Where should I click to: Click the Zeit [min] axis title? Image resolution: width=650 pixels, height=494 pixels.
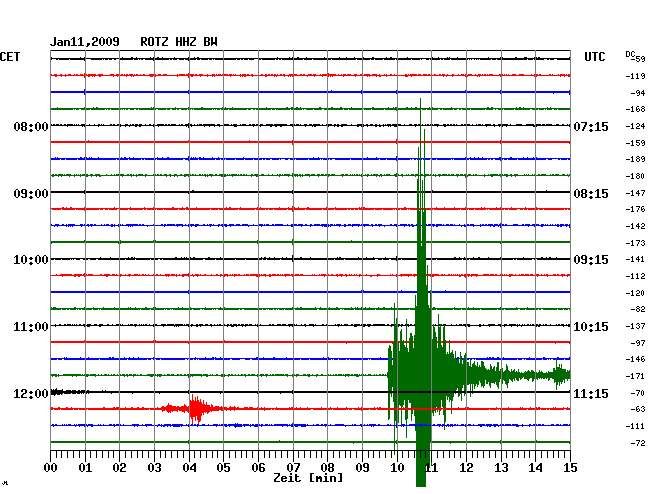[x=308, y=478]
